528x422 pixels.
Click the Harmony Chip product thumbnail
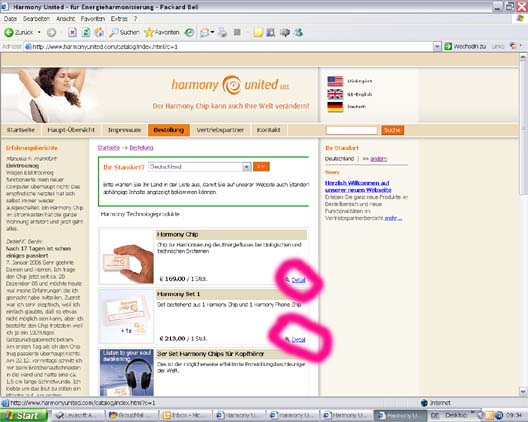click(x=127, y=257)
